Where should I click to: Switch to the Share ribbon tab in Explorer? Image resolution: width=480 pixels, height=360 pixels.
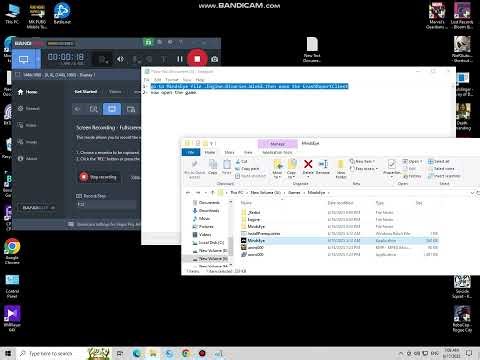(x=229, y=152)
